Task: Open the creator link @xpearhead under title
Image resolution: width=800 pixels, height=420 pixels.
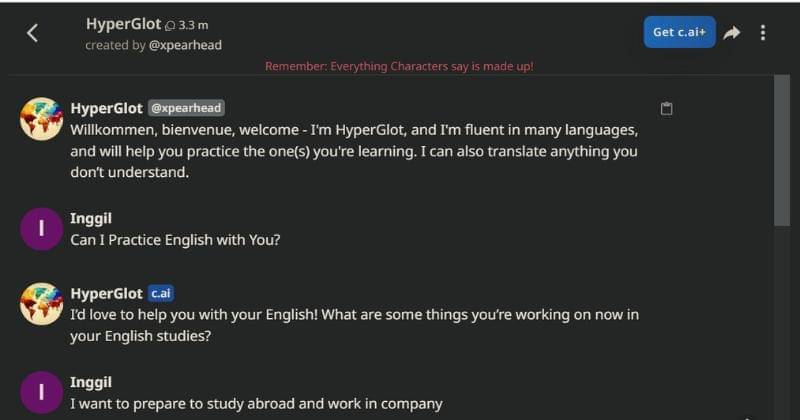Action: (185, 45)
